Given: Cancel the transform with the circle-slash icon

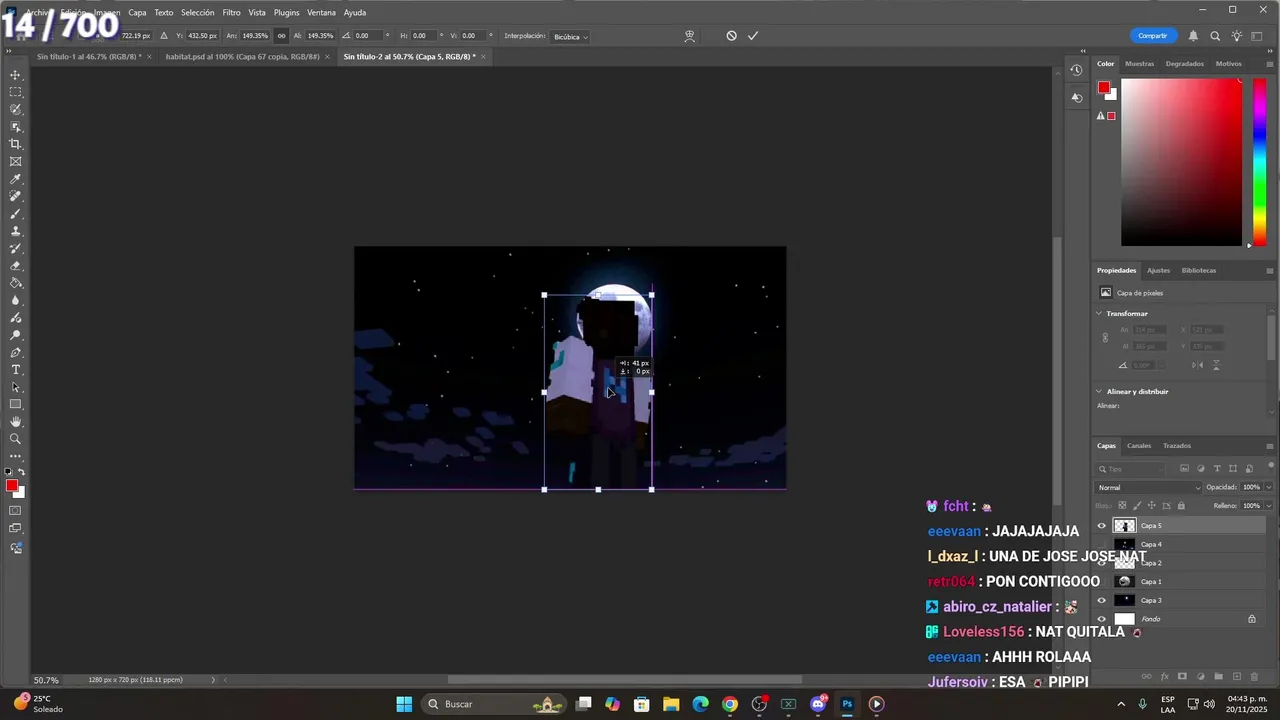Looking at the screenshot, I should tap(731, 36).
